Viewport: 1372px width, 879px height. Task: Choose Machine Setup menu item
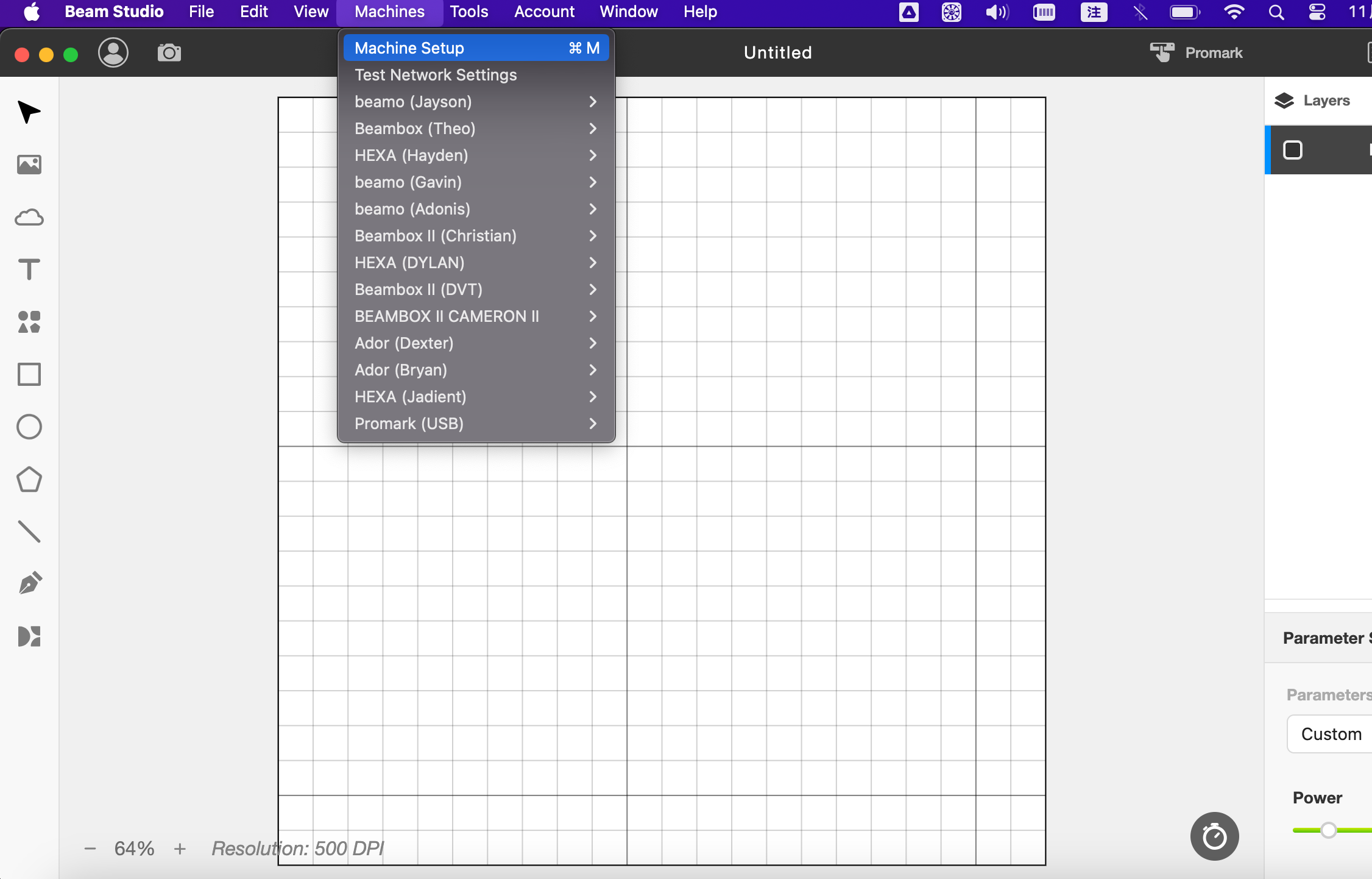pyautogui.click(x=476, y=48)
